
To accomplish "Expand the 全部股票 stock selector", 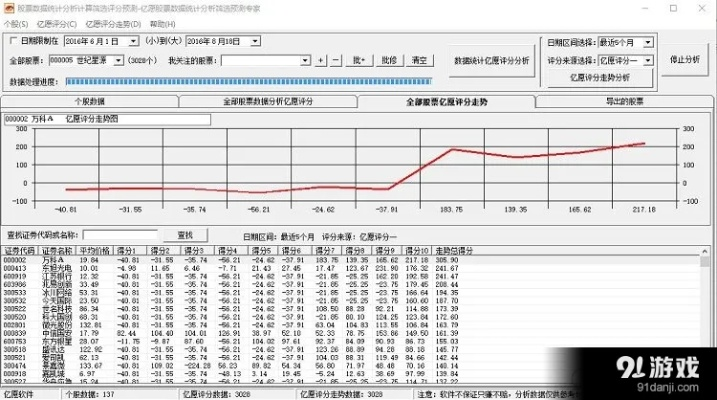I will tap(119, 60).
